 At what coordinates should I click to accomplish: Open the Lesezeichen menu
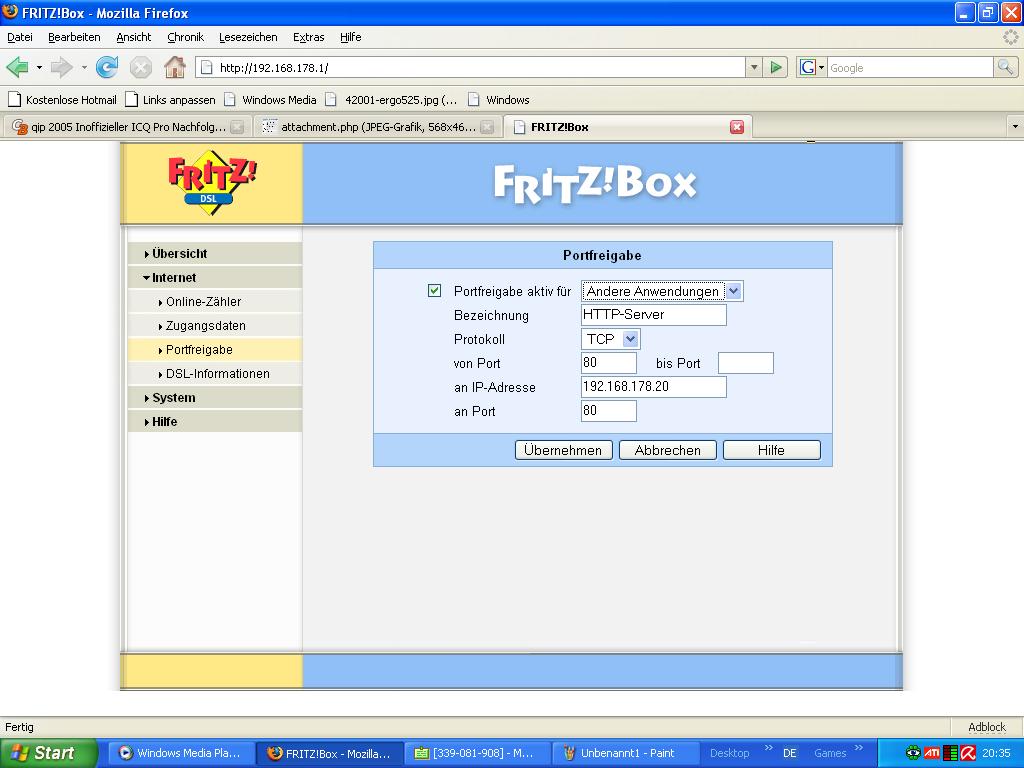[x=248, y=37]
